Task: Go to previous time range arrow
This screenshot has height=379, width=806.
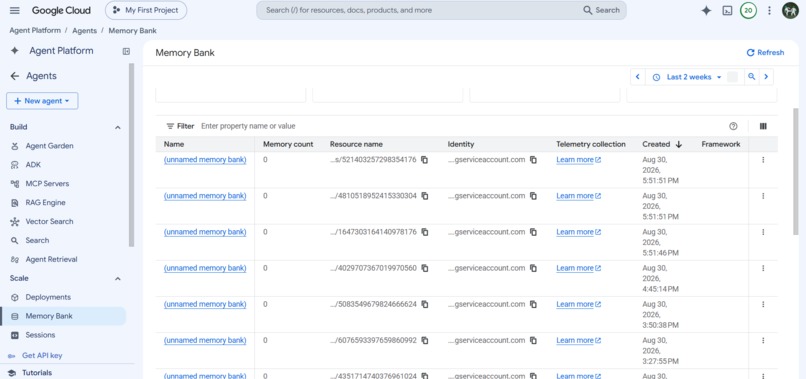Action: click(637, 77)
